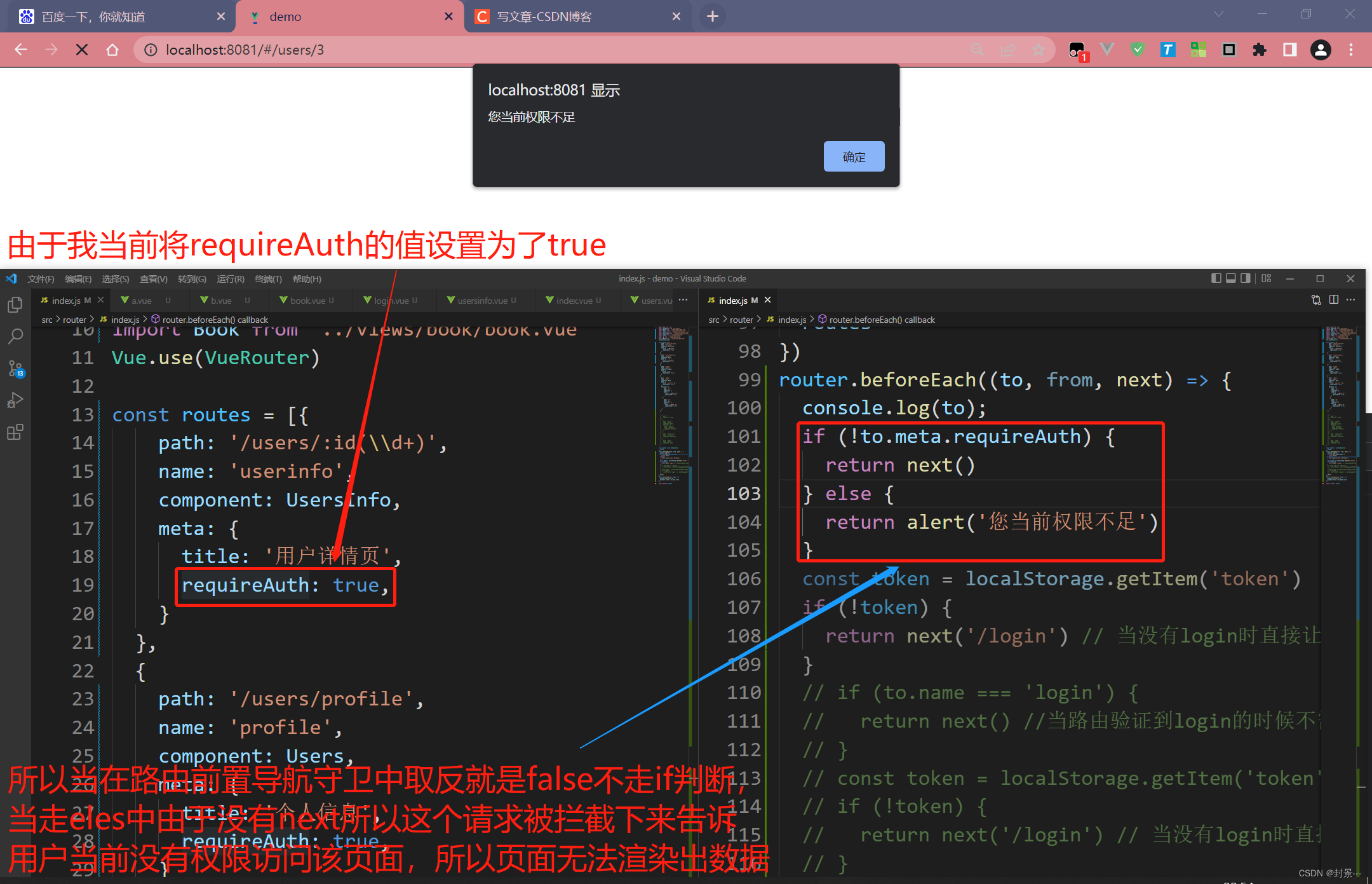1372x884 pixels.
Task: Stop page loading with X button
Action: pyautogui.click(x=82, y=50)
